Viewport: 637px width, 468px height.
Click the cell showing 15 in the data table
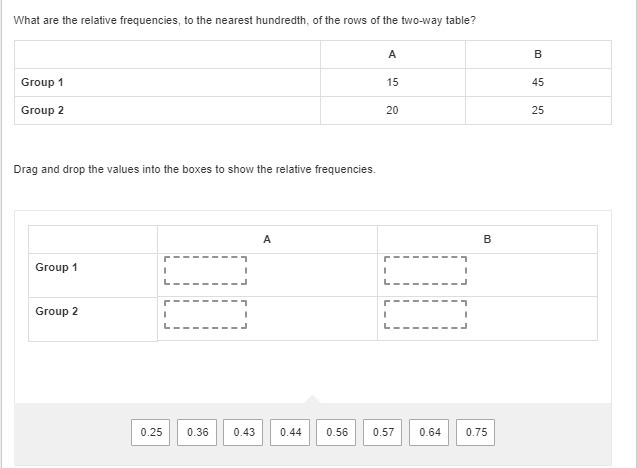392,82
